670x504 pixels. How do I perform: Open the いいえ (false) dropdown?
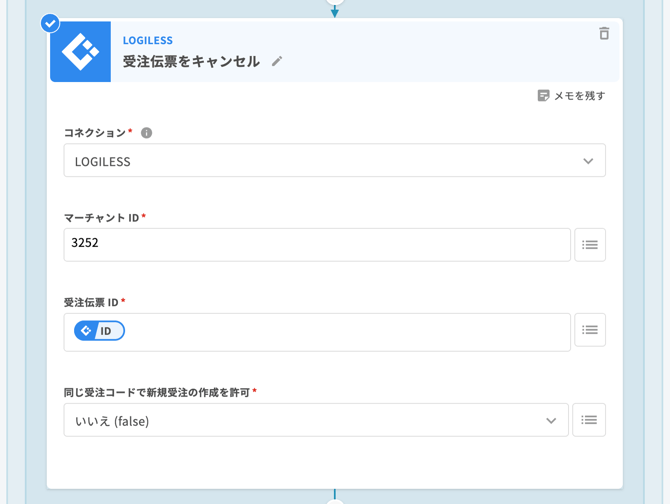pyautogui.click(x=300, y=421)
